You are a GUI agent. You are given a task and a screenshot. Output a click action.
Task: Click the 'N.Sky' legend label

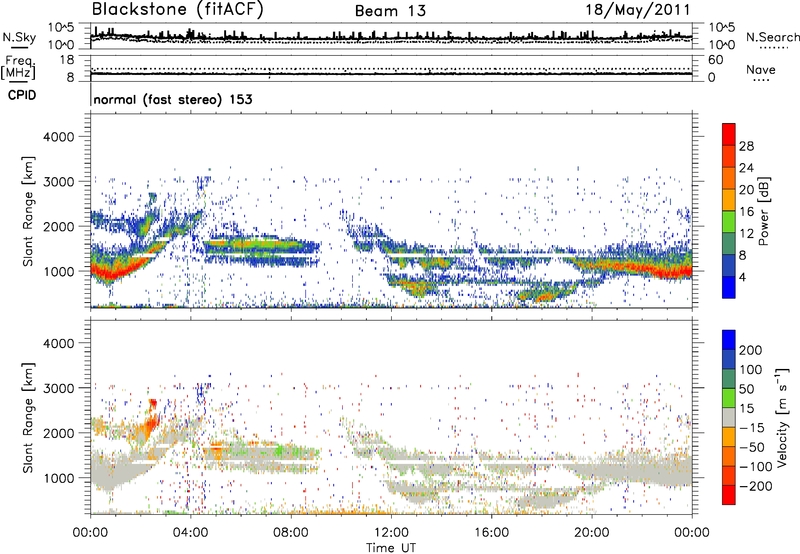point(19,37)
